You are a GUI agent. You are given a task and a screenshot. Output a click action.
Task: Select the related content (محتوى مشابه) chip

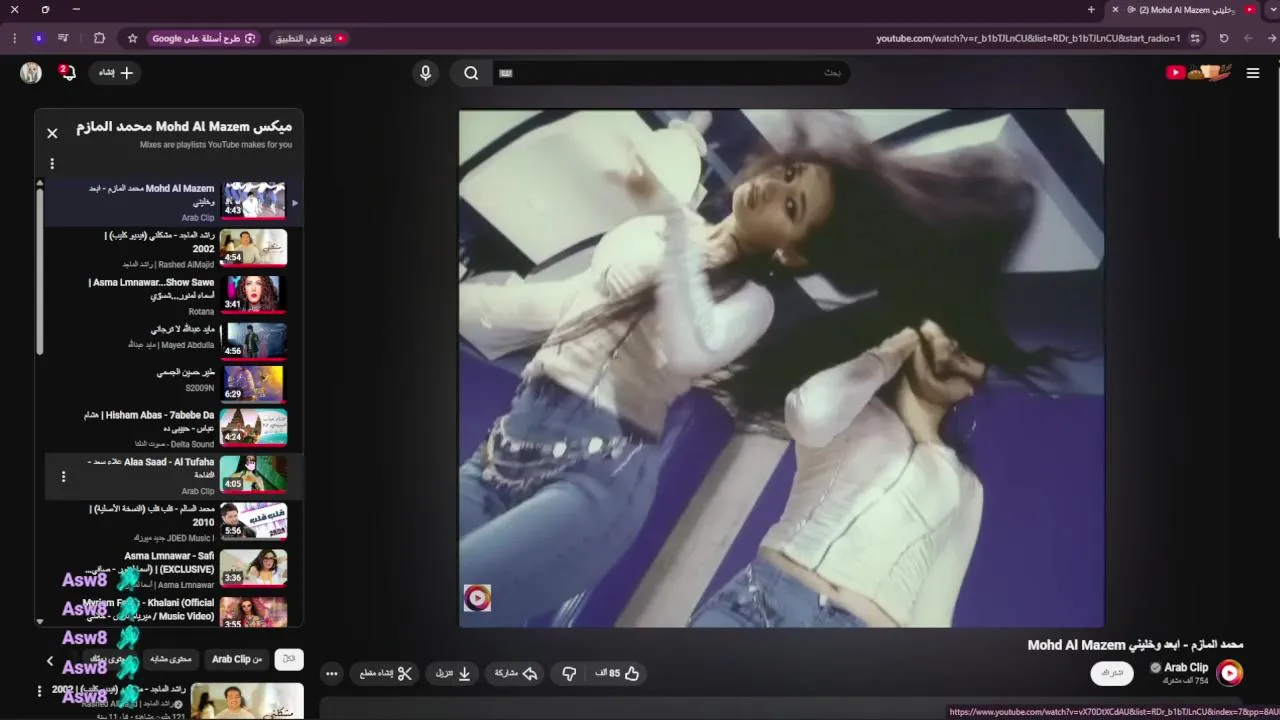(x=171, y=659)
